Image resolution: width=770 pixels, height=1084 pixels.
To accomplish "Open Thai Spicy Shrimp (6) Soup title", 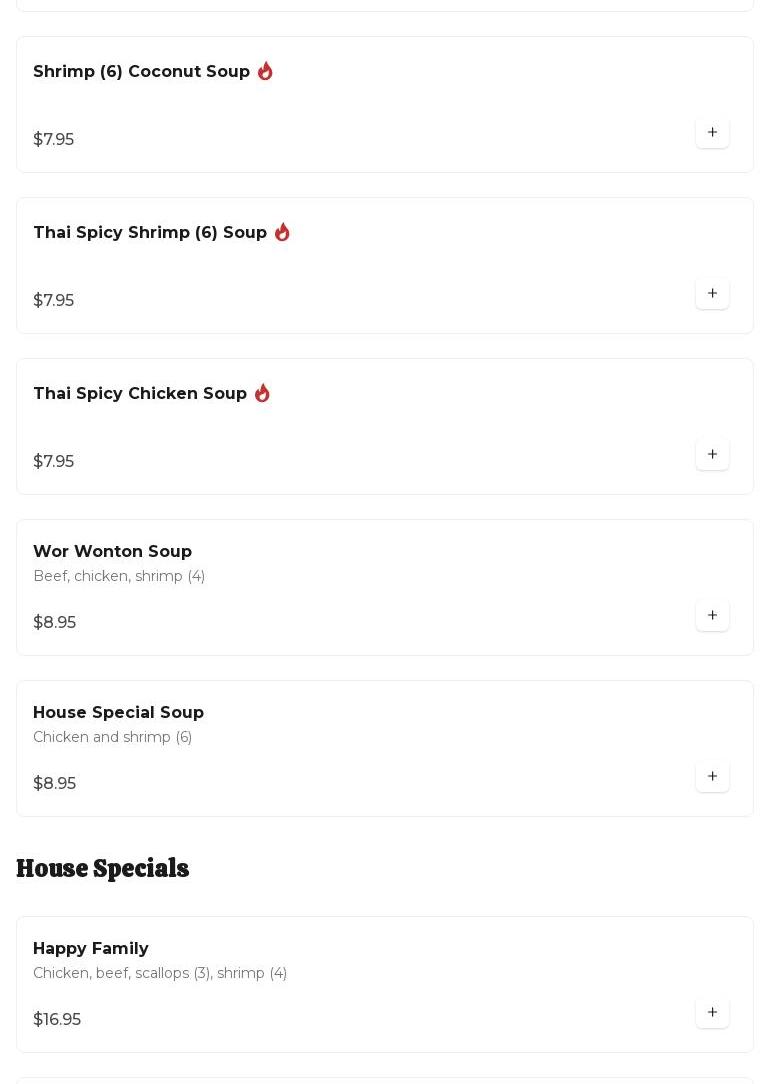I will (x=150, y=233).
